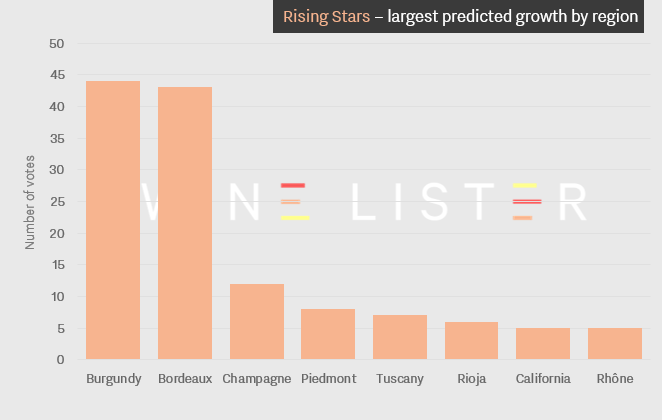Viewport: 662px width, 420px height.
Task: Click the Tuscany axis label
Action: (x=400, y=379)
